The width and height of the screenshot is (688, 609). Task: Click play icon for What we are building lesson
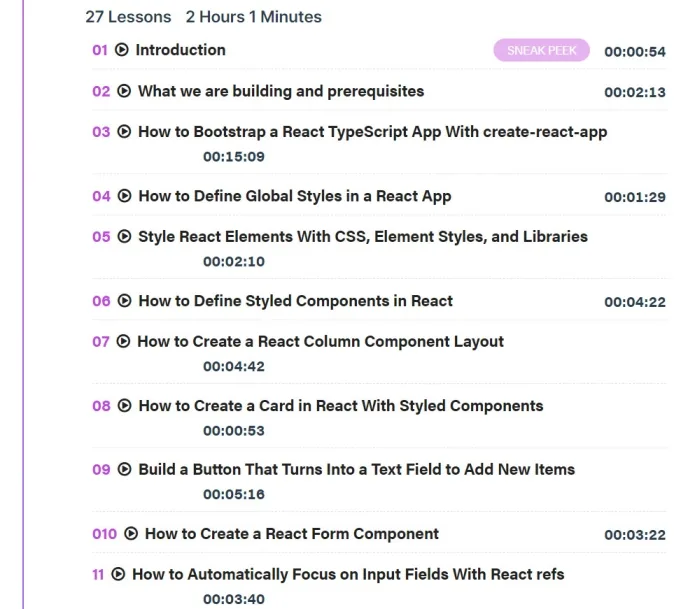124,91
